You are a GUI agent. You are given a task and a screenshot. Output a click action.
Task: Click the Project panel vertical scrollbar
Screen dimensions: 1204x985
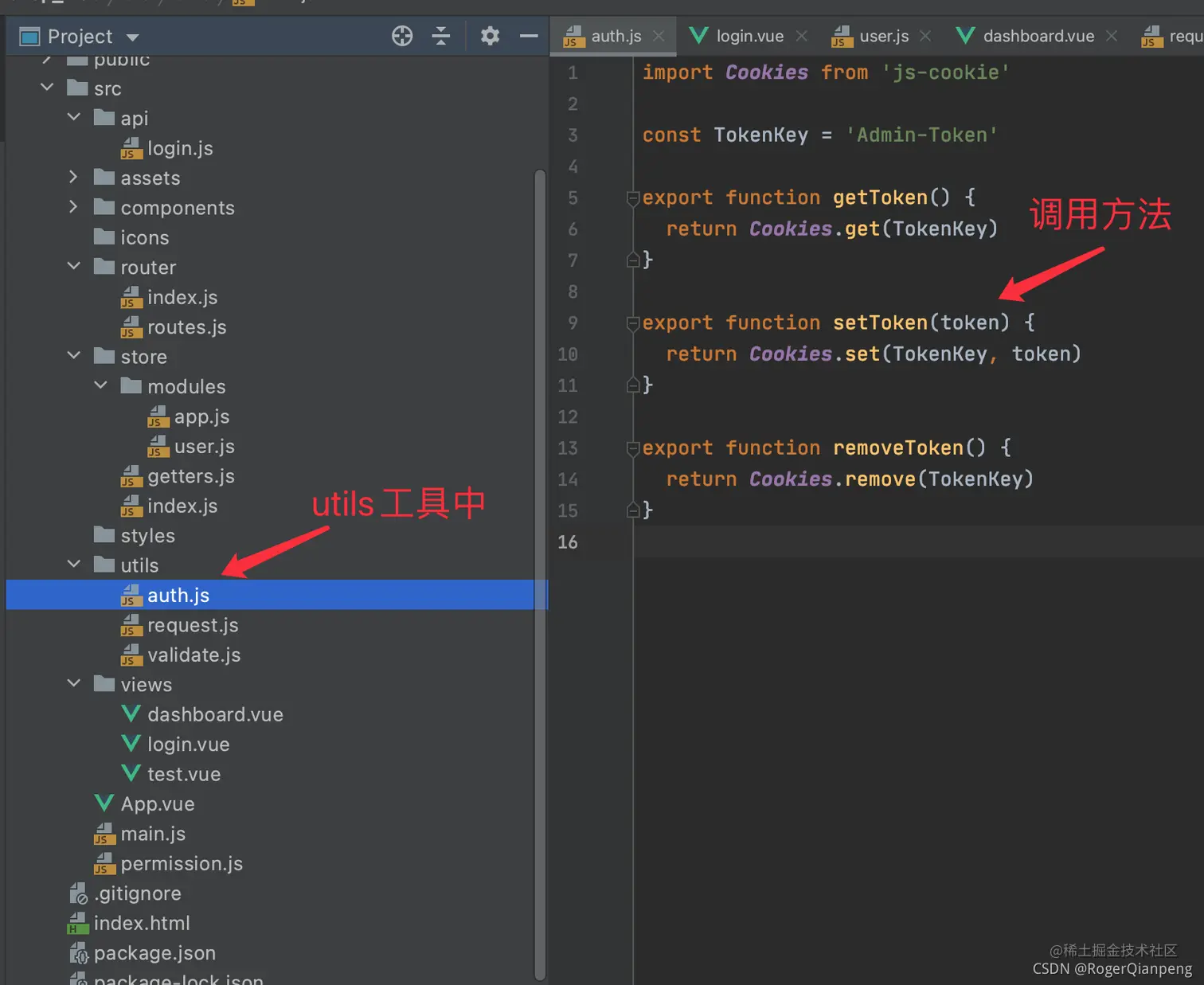pyautogui.click(x=540, y=573)
